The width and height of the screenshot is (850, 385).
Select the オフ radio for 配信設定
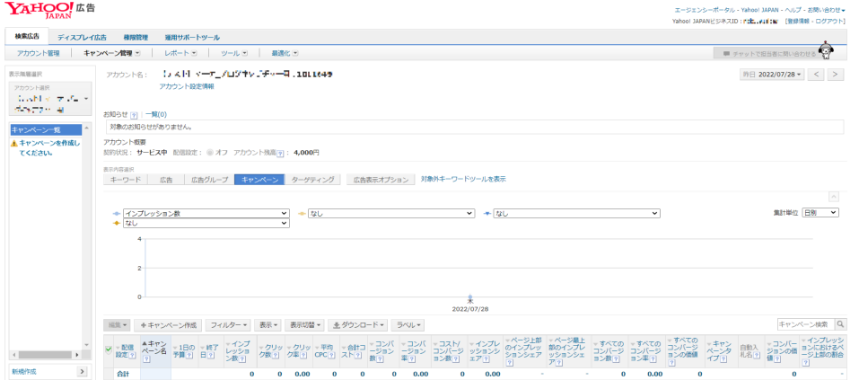click(x=209, y=153)
